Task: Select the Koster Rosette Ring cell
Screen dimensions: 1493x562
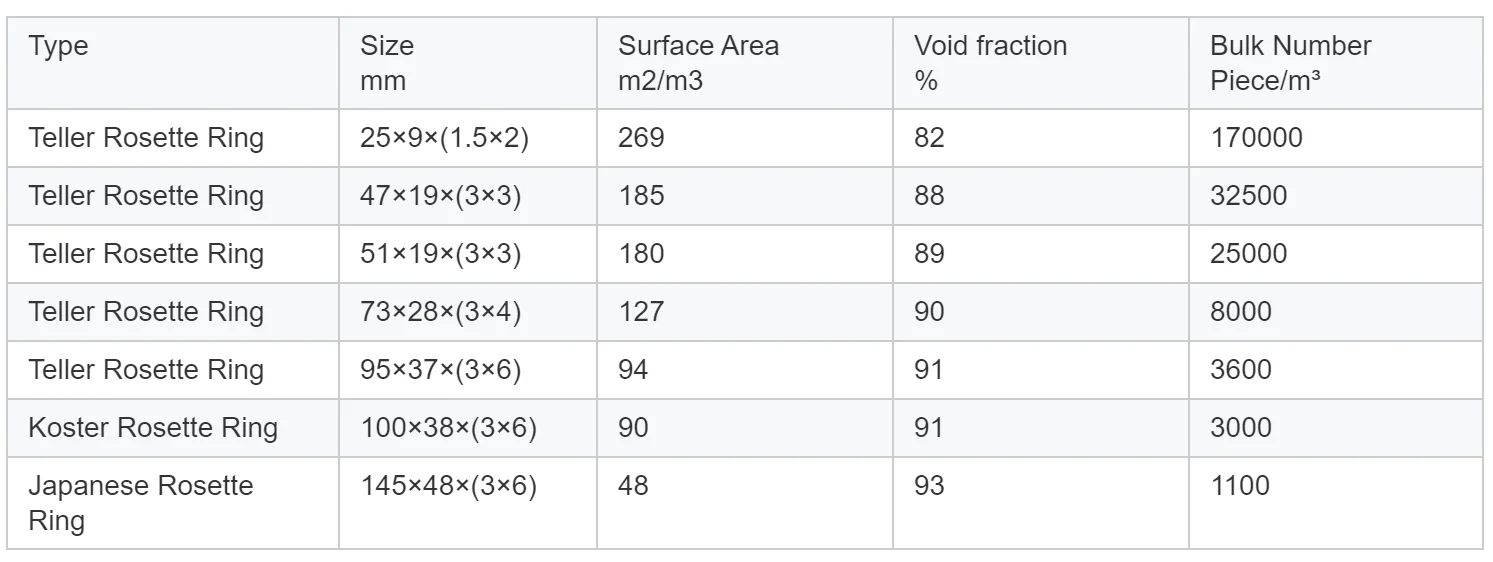Action: 153,428
